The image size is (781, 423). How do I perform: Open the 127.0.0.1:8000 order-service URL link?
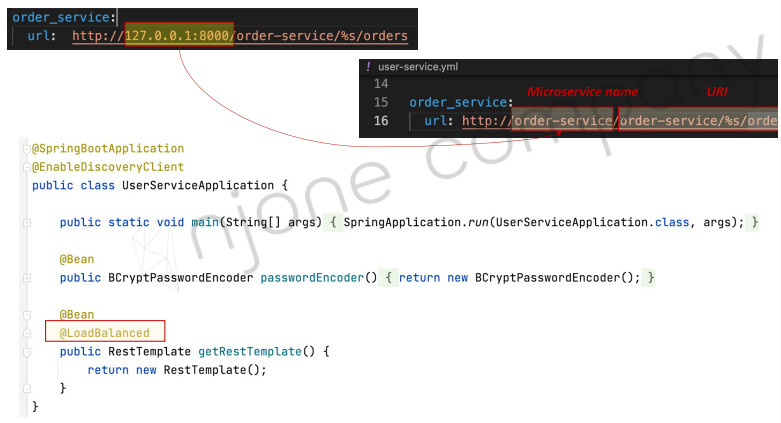pyautogui.click(x=240, y=36)
